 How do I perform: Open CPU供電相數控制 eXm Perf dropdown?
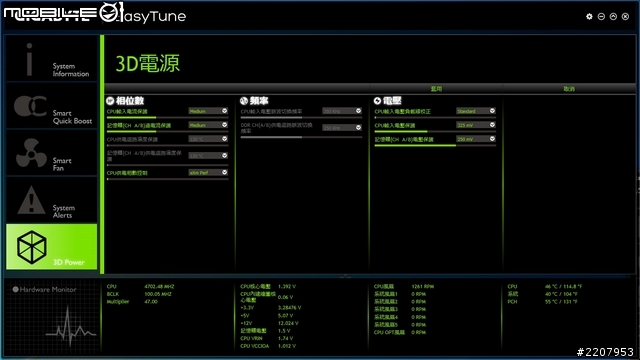pos(208,172)
